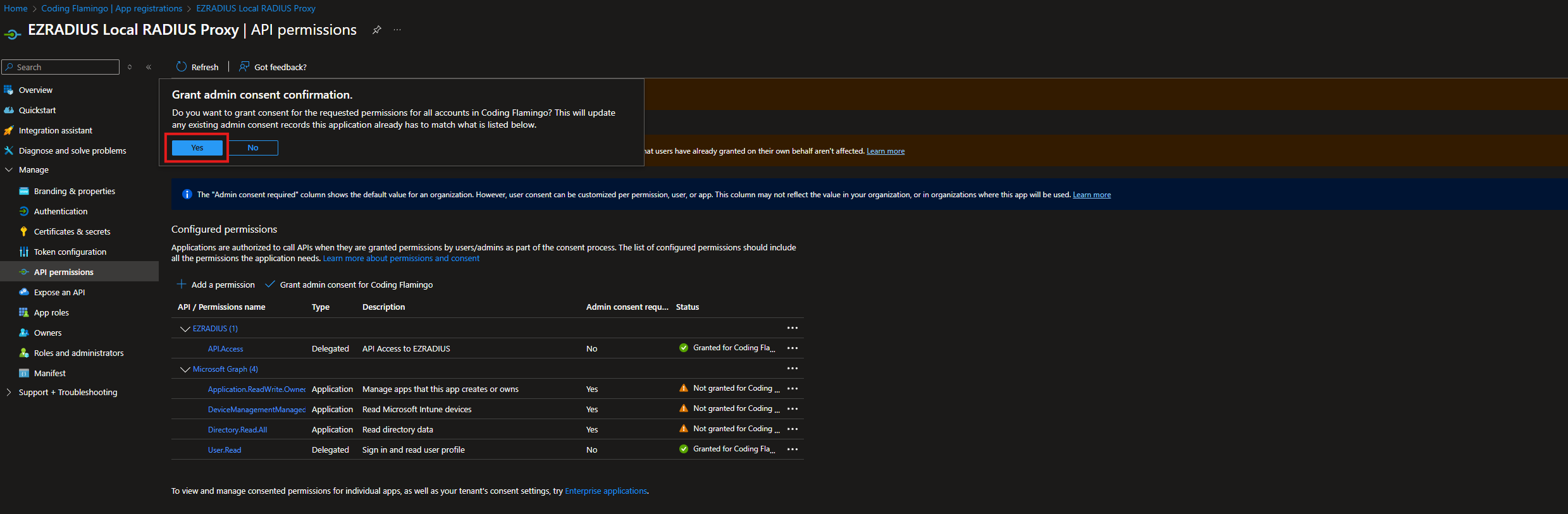Viewport: 1568px width, 514px height.
Task: Open the ellipsis menu for the API.Access row
Action: tap(792, 348)
